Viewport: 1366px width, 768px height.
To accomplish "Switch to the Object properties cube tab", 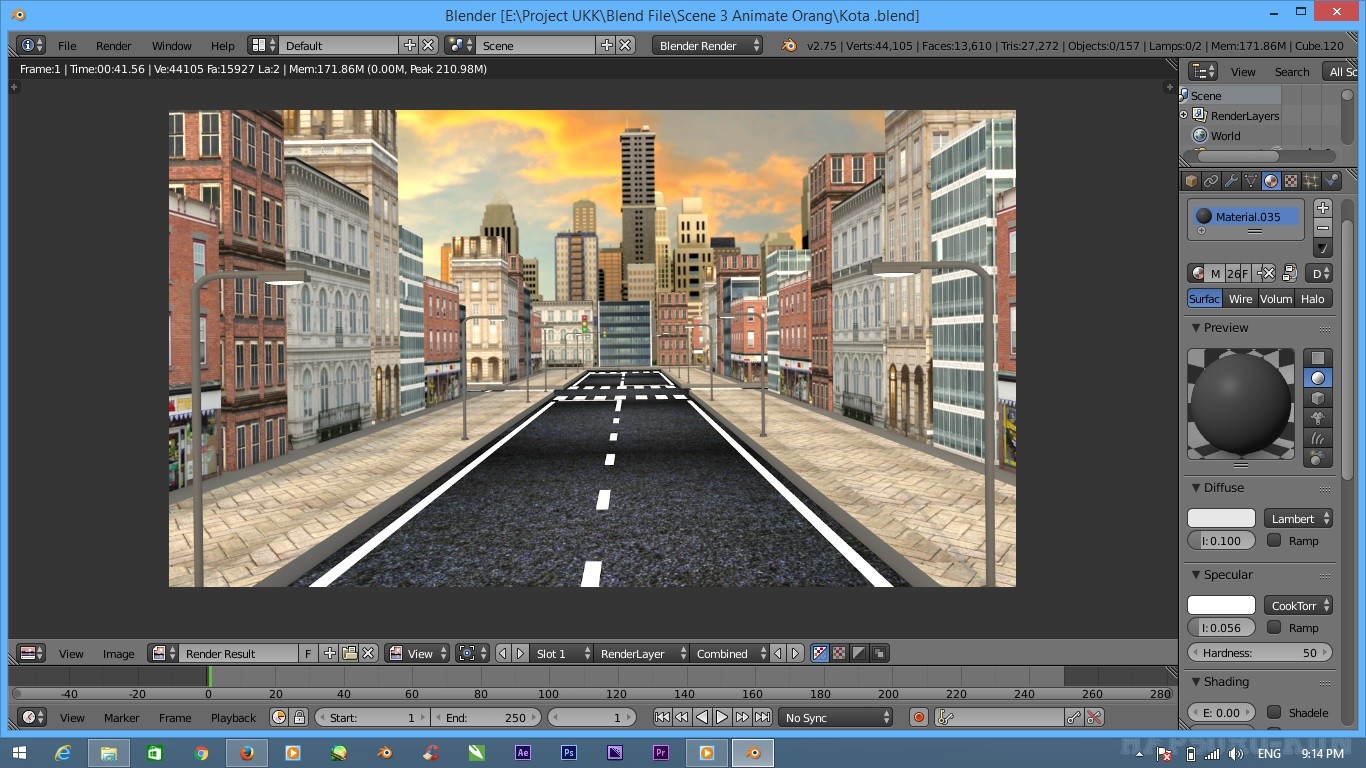I will click(1191, 180).
